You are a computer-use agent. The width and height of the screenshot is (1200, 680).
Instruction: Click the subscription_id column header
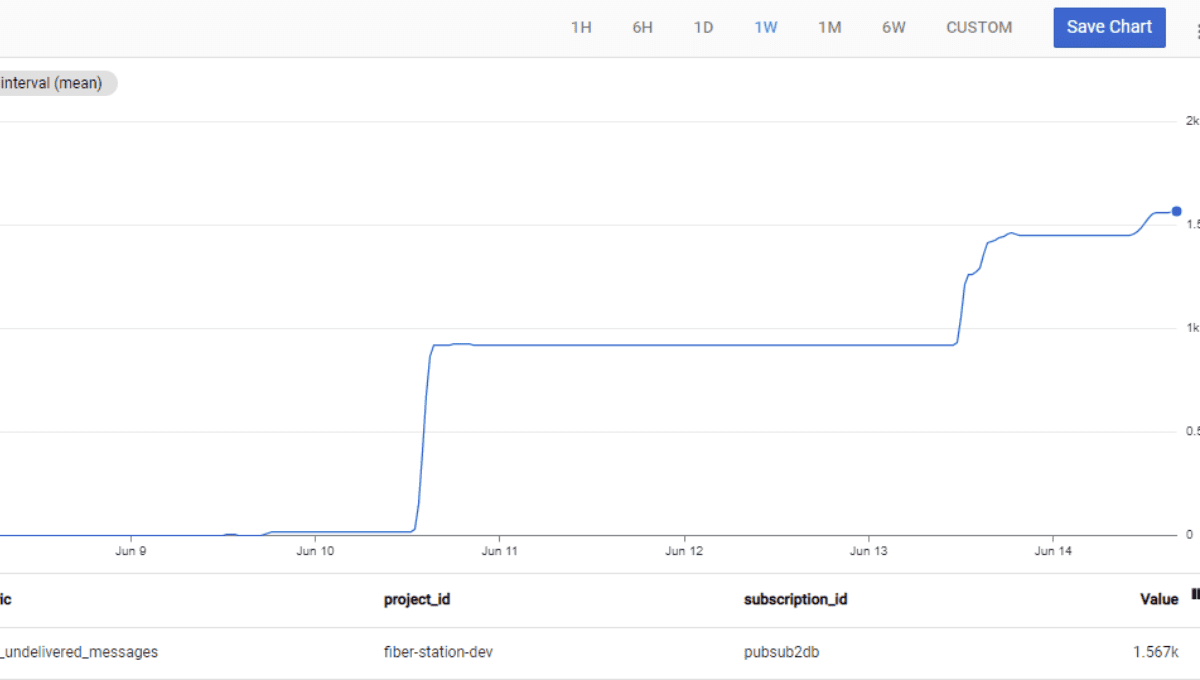[795, 599]
